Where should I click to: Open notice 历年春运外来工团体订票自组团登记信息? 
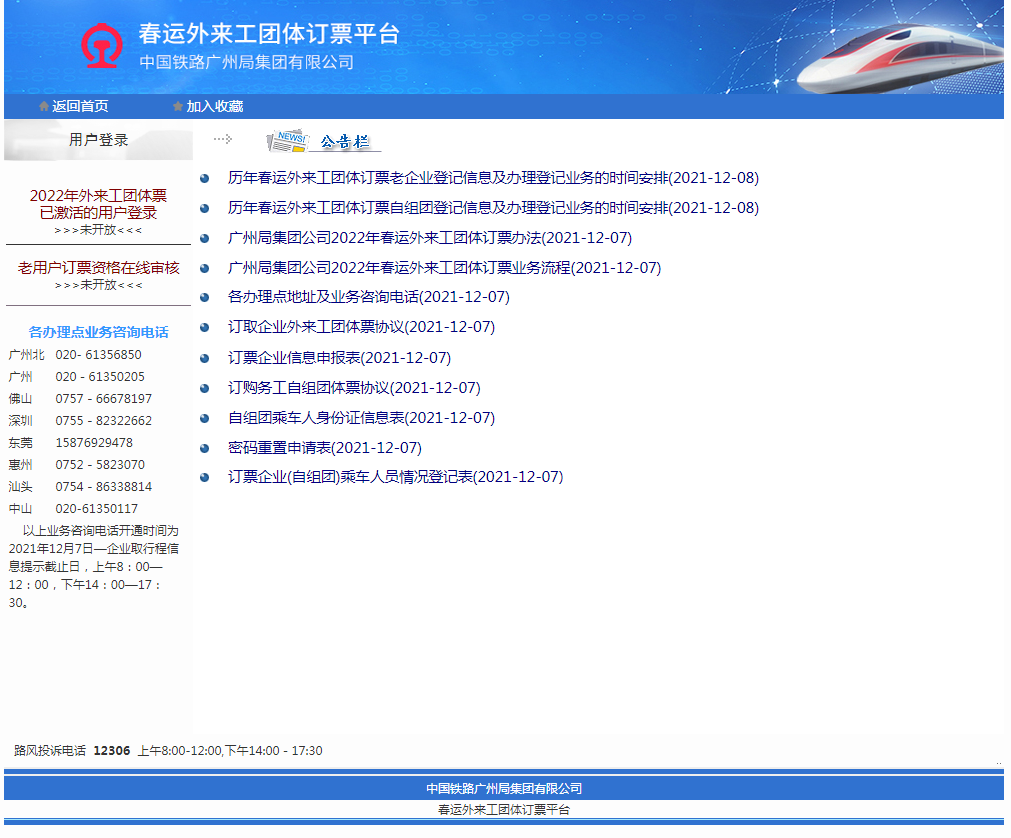click(x=493, y=208)
